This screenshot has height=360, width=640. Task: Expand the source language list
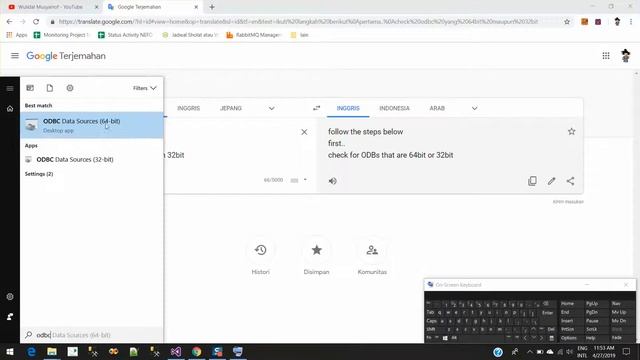[271, 108]
